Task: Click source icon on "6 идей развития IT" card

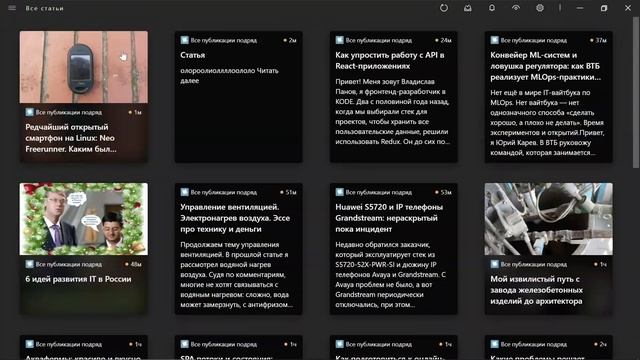Action: click(x=29, y=264)
